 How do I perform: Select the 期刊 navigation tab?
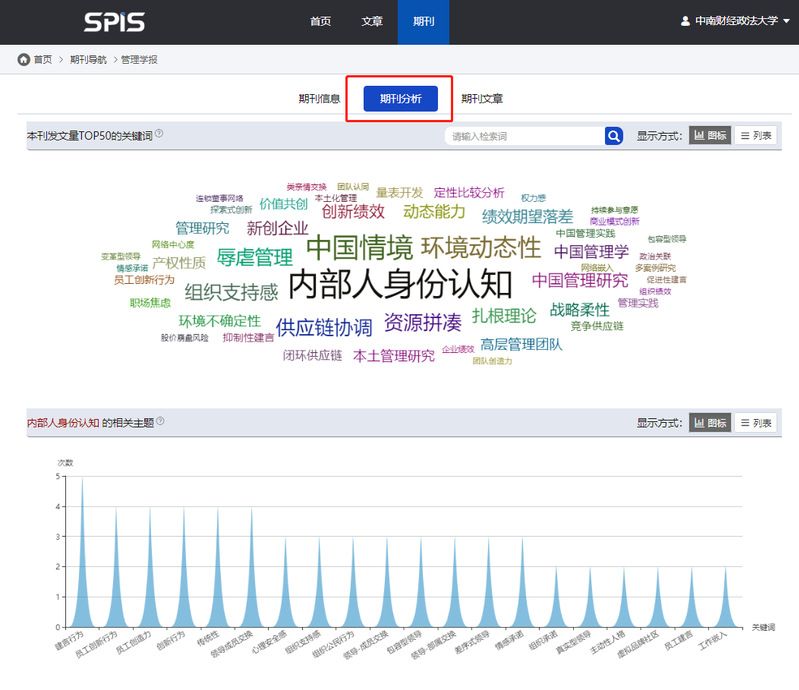pyautogui.click(x=423, y=21)
